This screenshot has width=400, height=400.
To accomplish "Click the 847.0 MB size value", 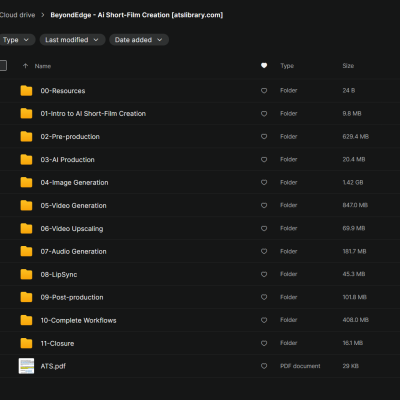I will point(355,205).
